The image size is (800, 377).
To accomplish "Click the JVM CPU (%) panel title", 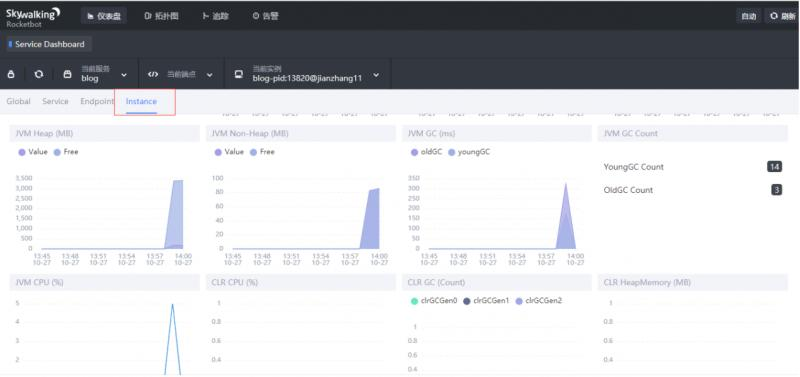I will coord(40,282).
